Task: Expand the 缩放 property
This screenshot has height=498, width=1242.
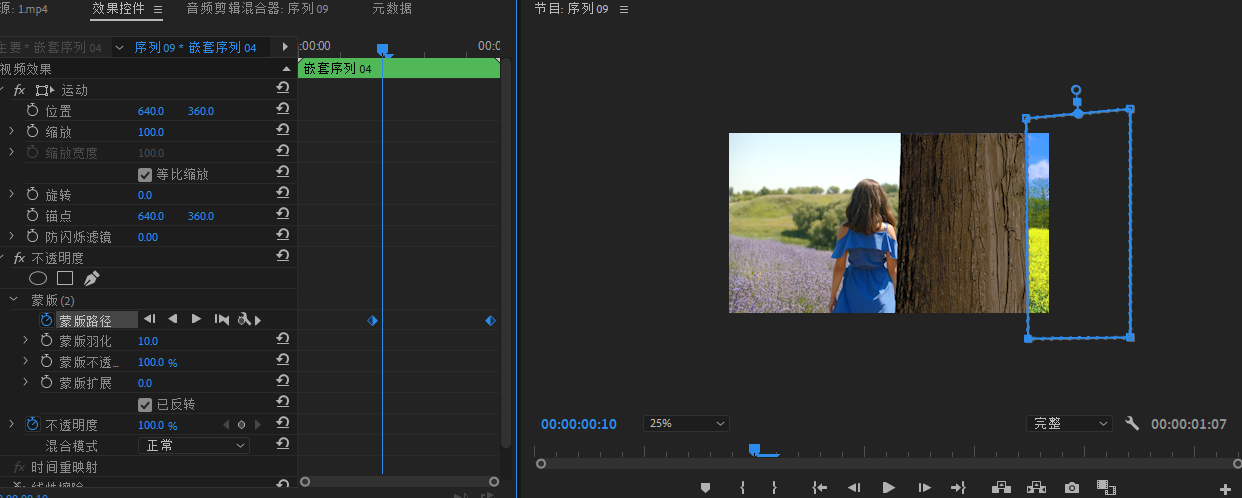Action: (12, 132)
